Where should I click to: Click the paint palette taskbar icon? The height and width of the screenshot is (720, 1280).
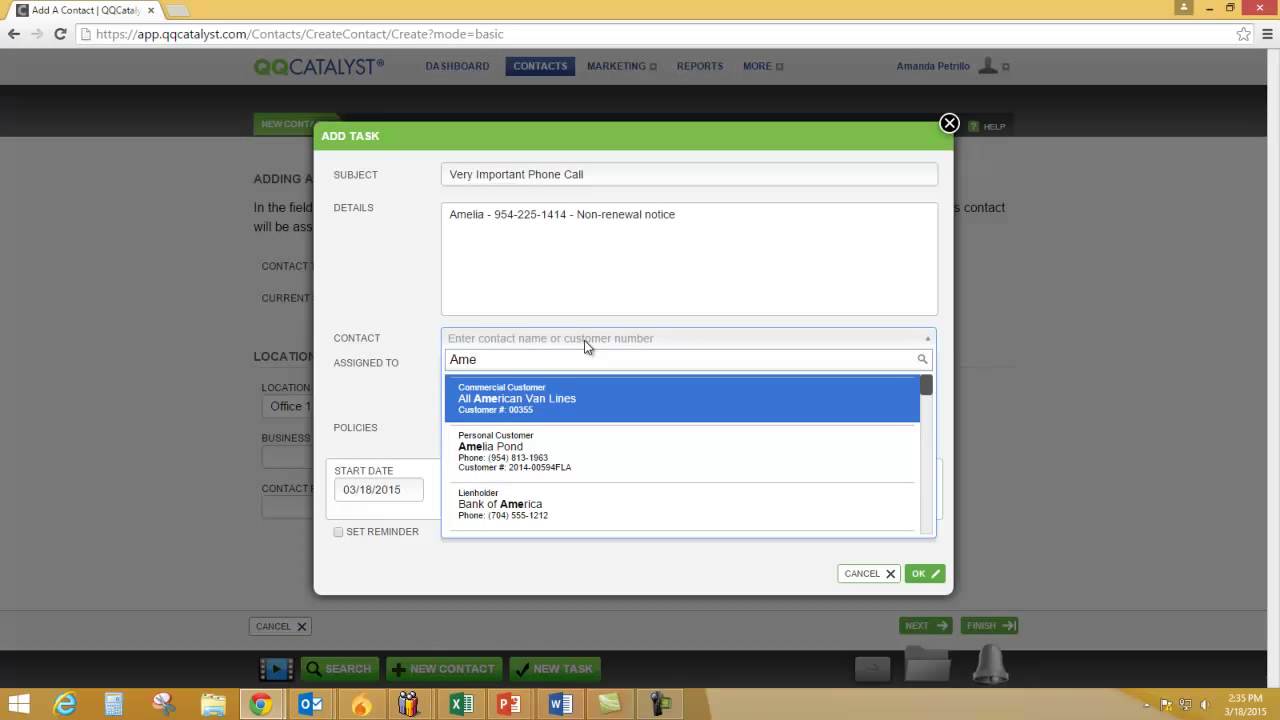pos(163,704)
